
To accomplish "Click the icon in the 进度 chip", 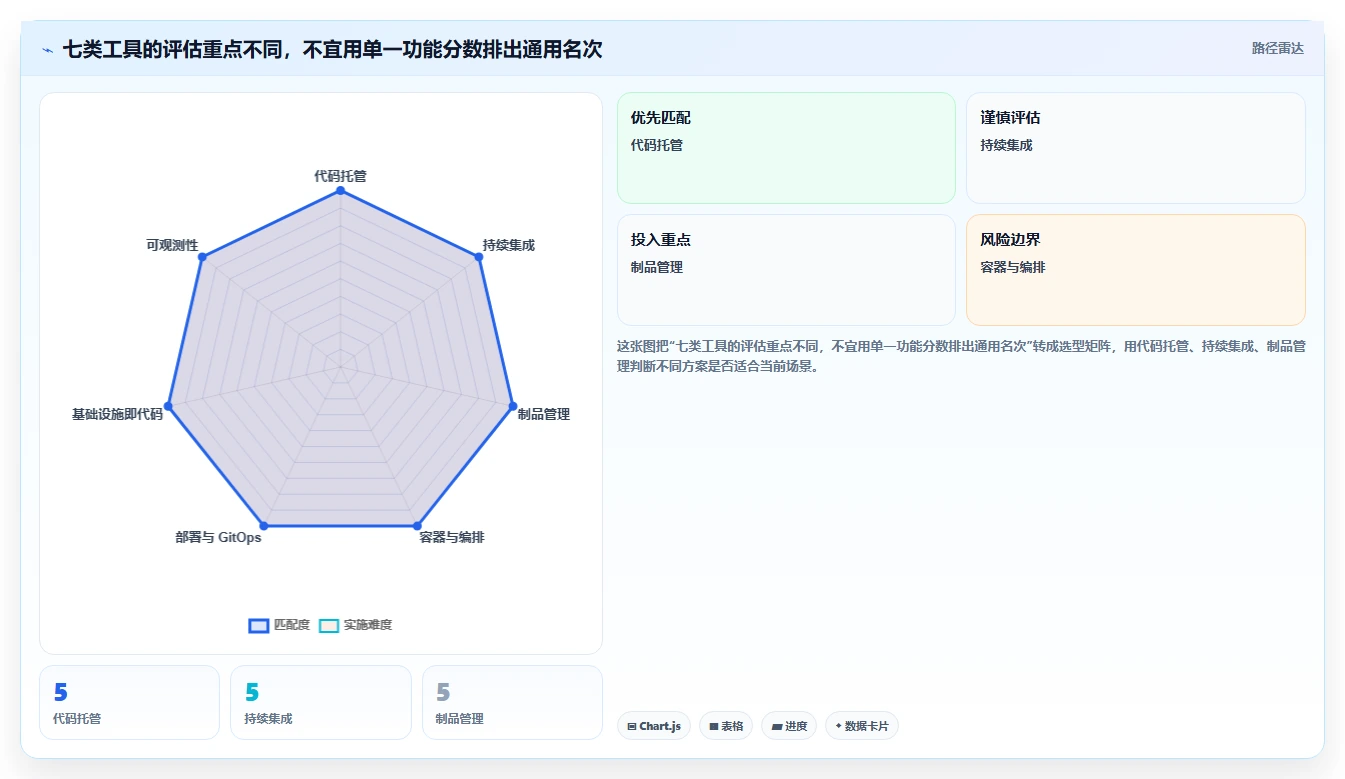I will (x=777, y=727).
